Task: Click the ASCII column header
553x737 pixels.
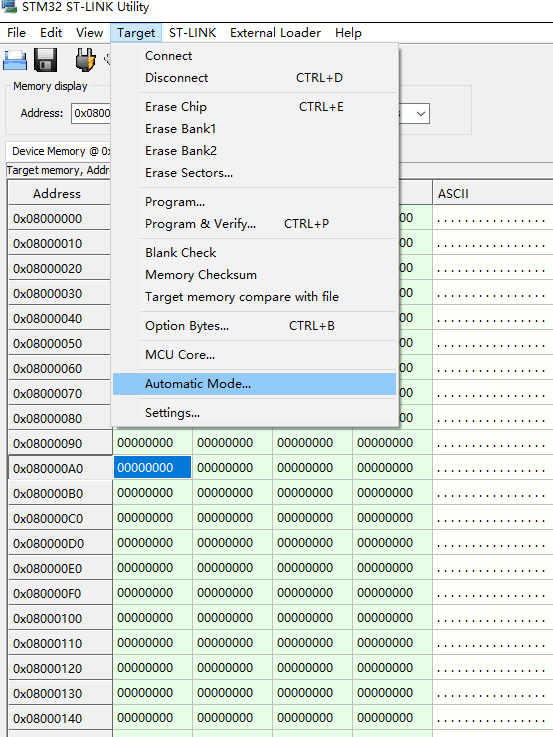Action: click(492, 193)
